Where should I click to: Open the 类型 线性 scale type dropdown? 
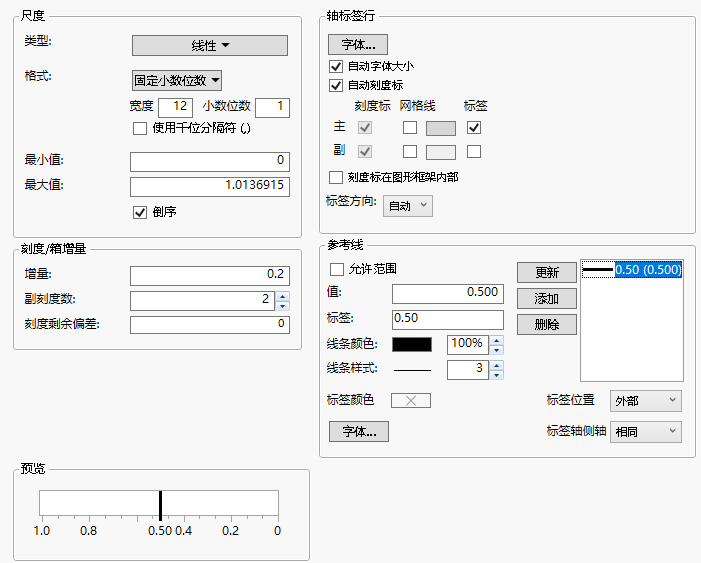(x=210, y=45)
